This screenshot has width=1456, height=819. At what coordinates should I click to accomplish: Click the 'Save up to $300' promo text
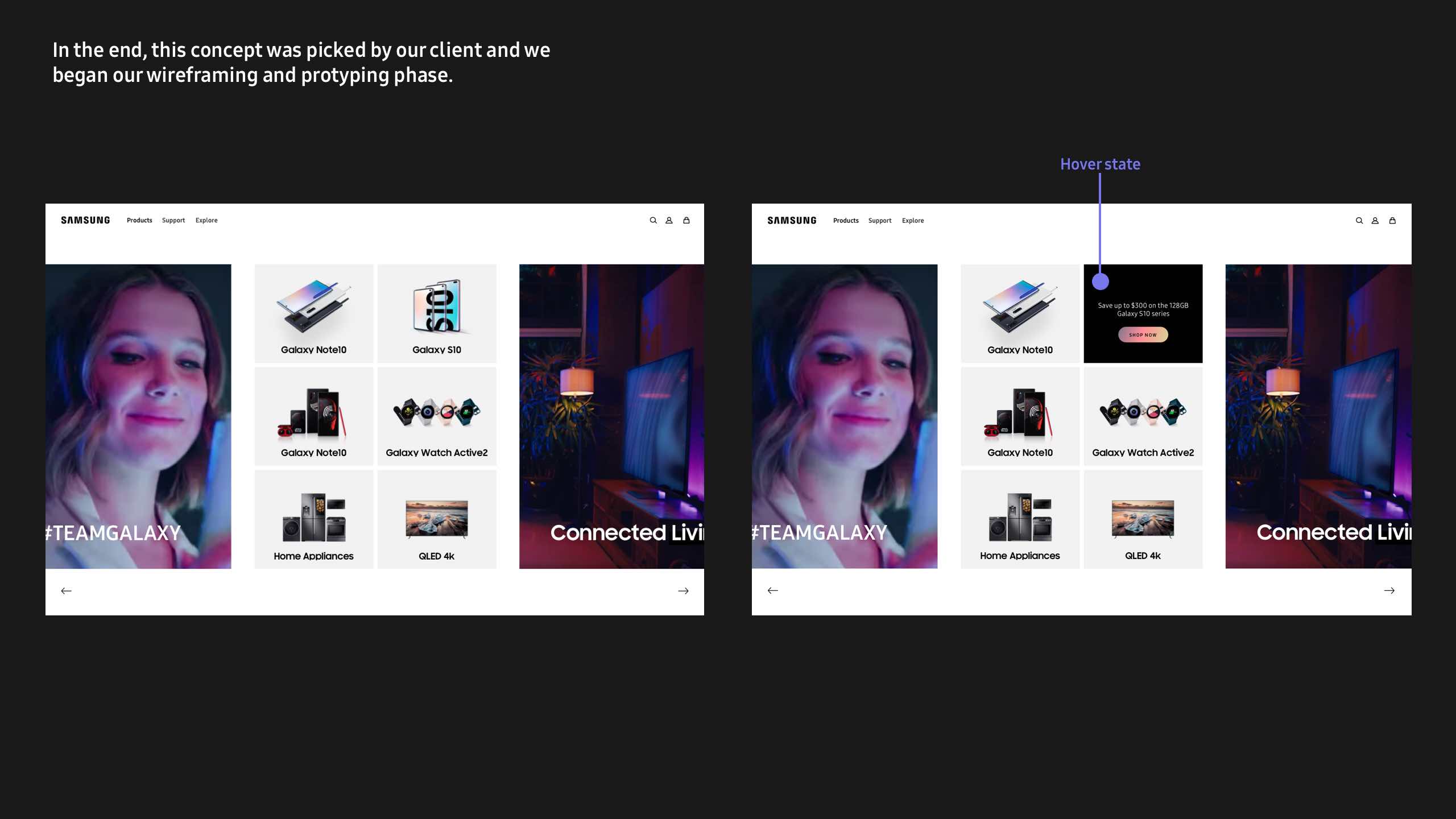pos(1143,309)
